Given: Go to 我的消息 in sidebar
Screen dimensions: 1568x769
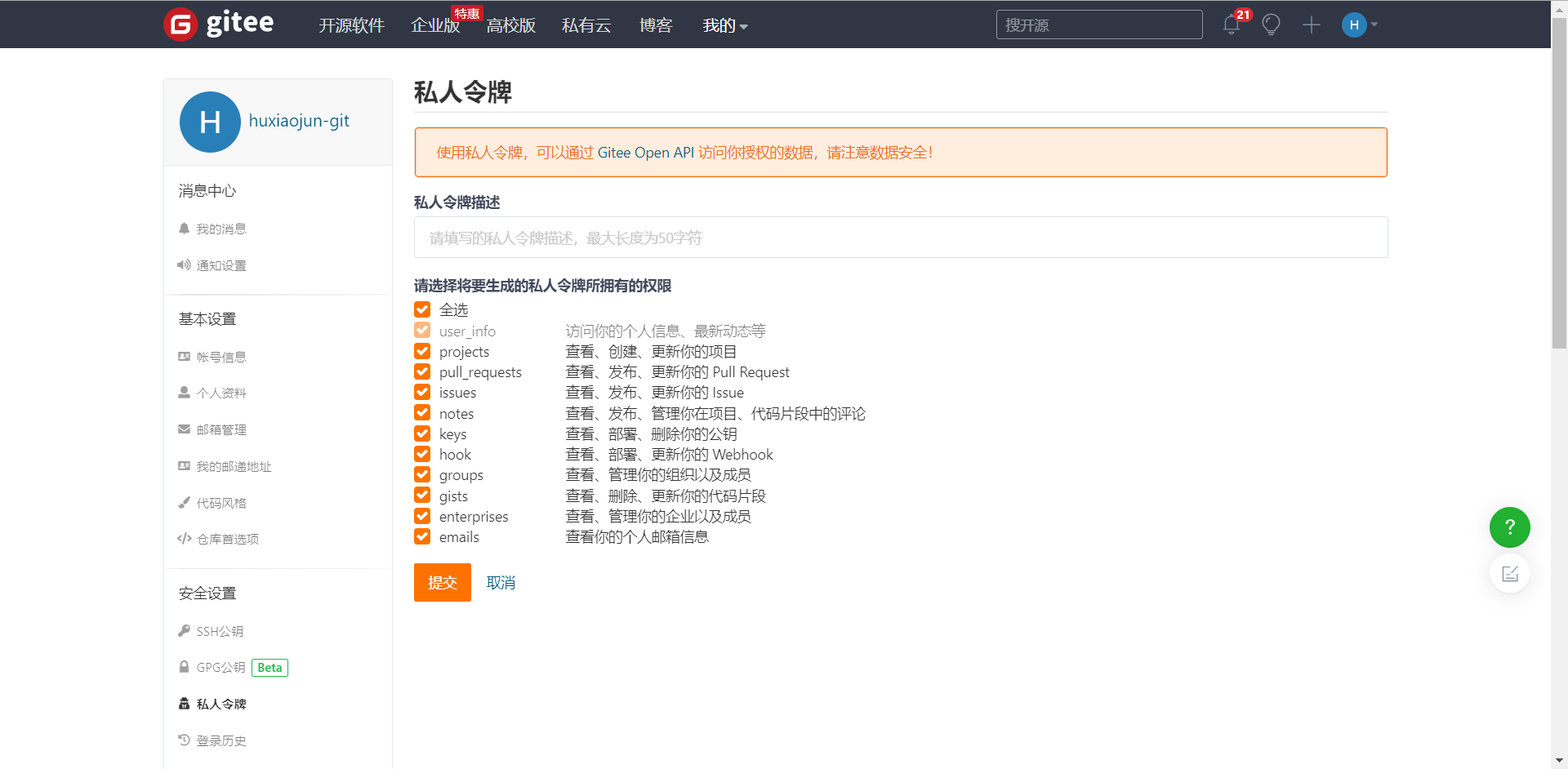Looking at the screenshot, I should (x=221, y=229).
